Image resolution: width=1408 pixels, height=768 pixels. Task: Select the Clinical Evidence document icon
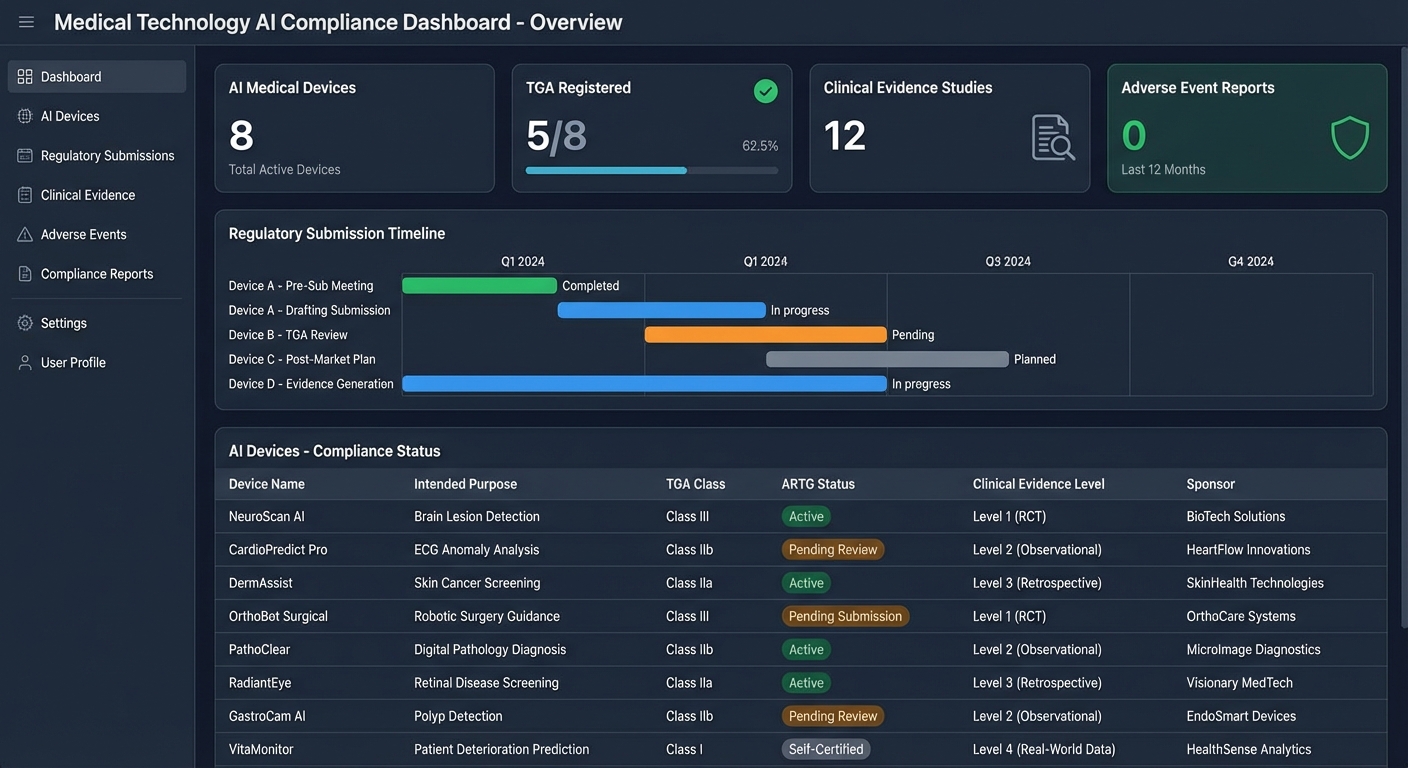[22, 194]
